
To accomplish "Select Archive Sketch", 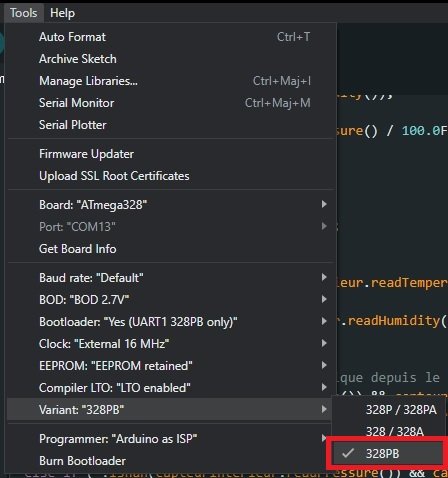I will 171,59.
